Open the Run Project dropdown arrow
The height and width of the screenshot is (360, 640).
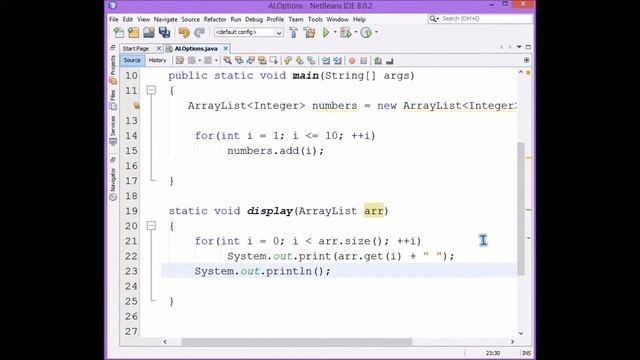coord(335,32)
